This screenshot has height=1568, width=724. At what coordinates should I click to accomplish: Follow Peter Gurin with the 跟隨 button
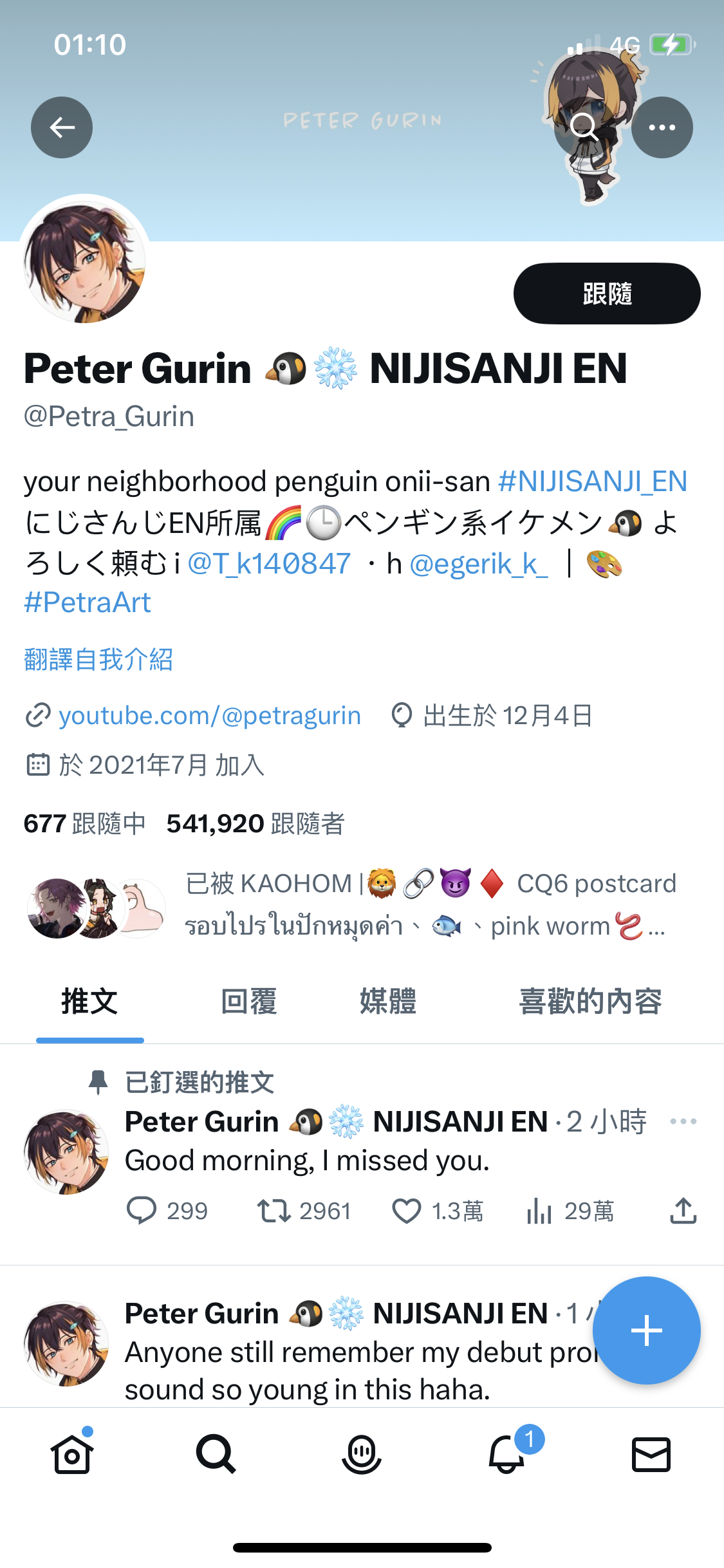[x=607, y=294]
